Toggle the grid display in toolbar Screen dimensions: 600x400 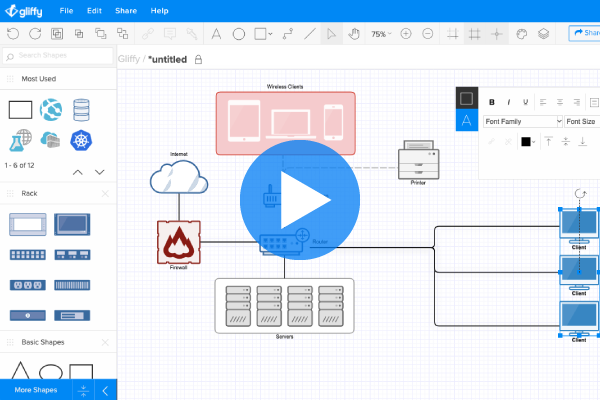pyautogui.click(x=475, y=33)
